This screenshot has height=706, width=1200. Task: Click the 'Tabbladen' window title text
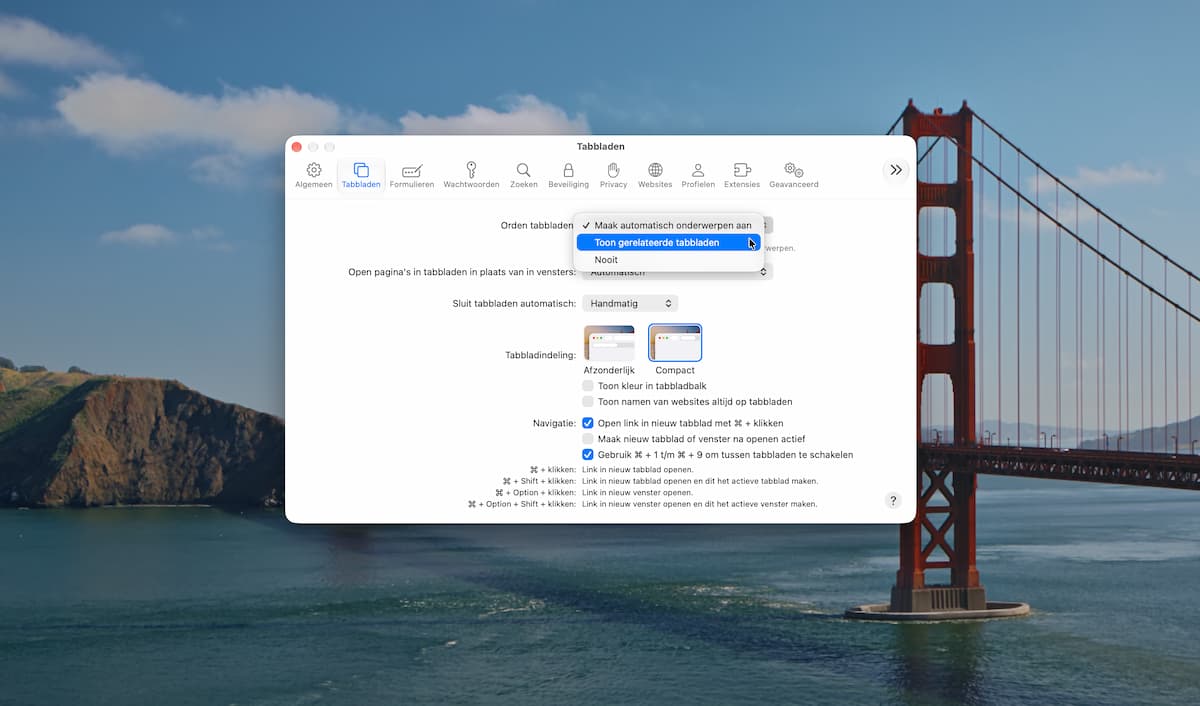pyautogui.click(x=600, y=147)
